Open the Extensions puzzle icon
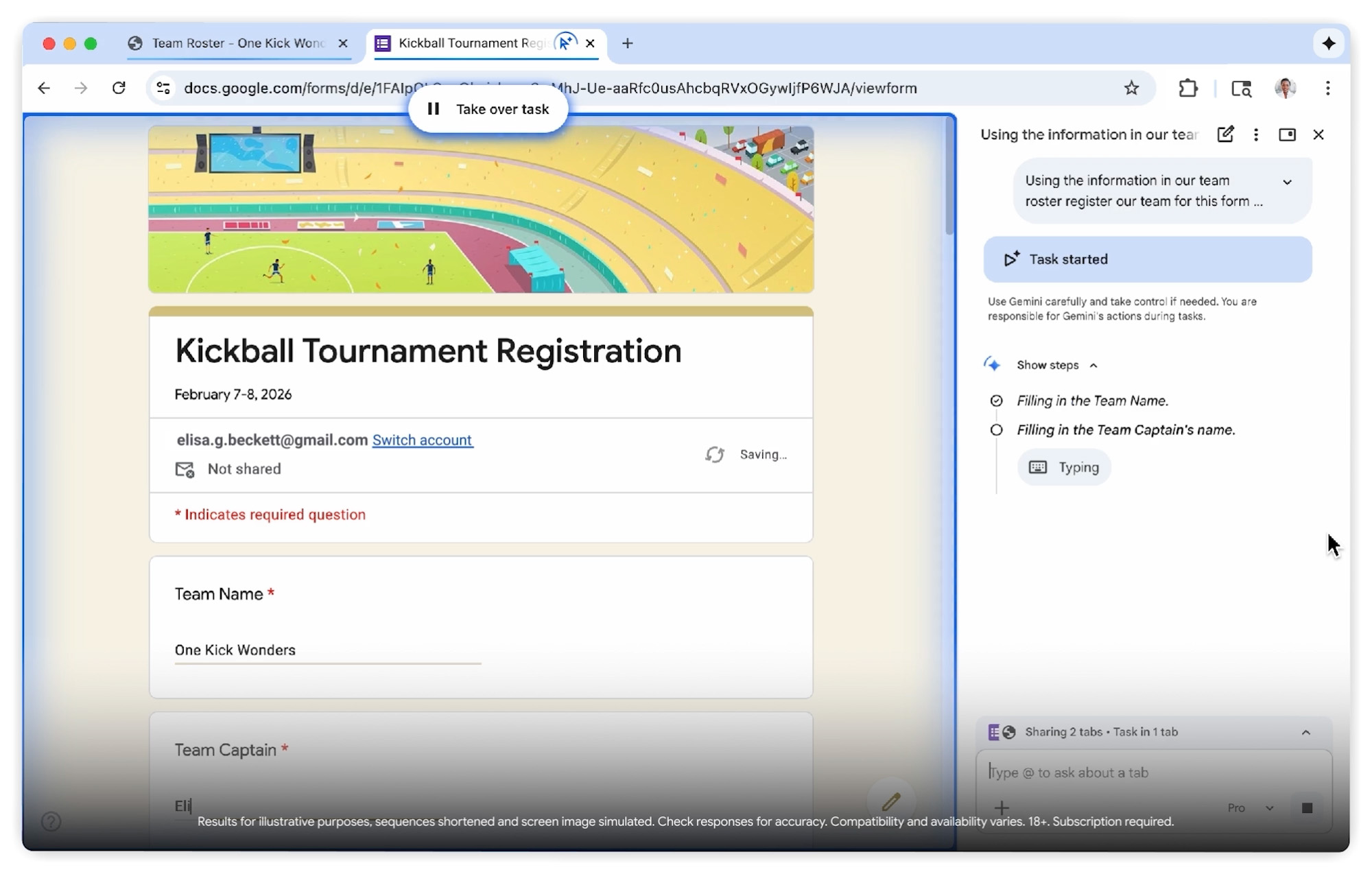The width and height of the screenshot is (1372, 874). tap(1187, 88)
